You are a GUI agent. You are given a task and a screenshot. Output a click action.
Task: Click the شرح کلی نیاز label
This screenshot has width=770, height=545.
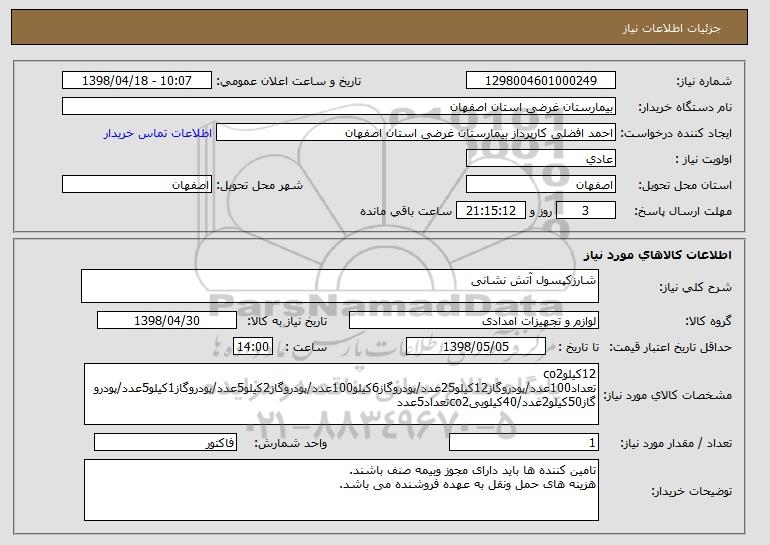(x=695, y=287)
